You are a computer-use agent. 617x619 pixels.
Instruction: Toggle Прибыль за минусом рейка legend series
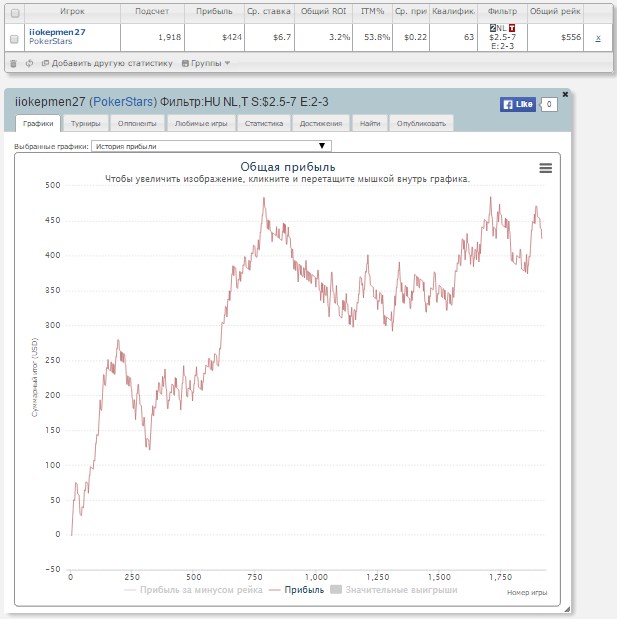(x=193, y=590)
